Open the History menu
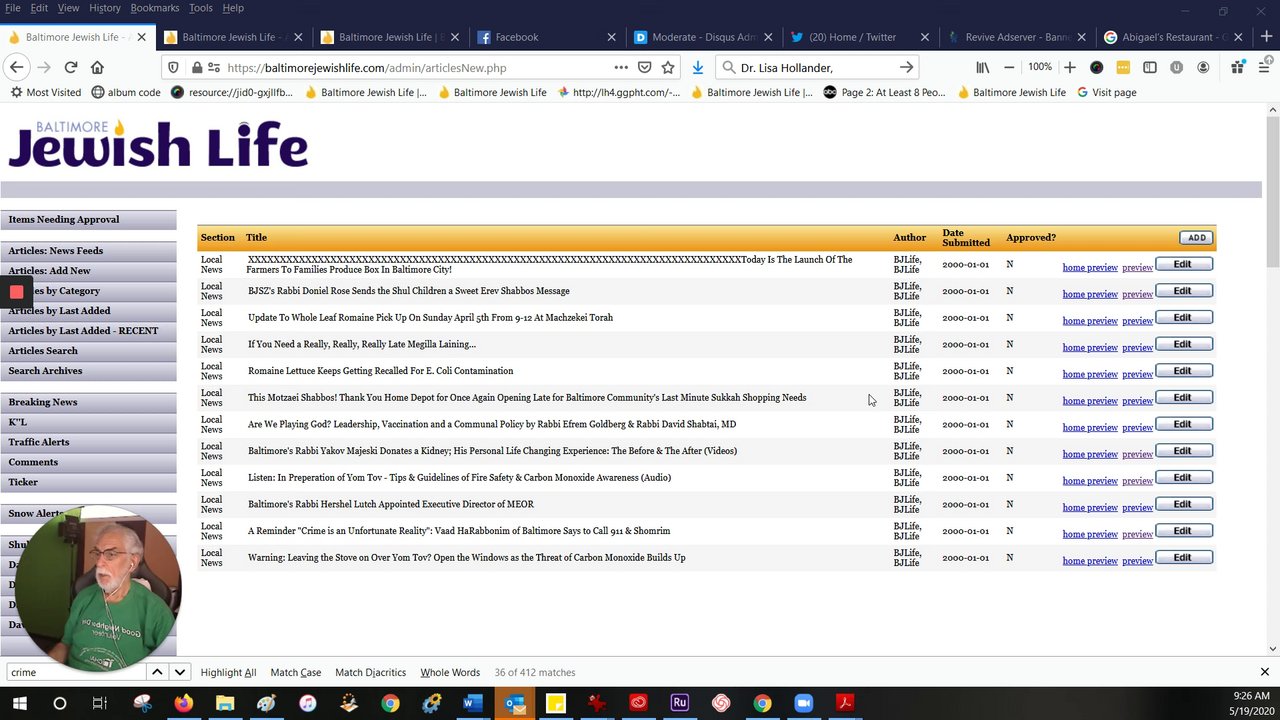The image size is (1280, 720). 105,8
